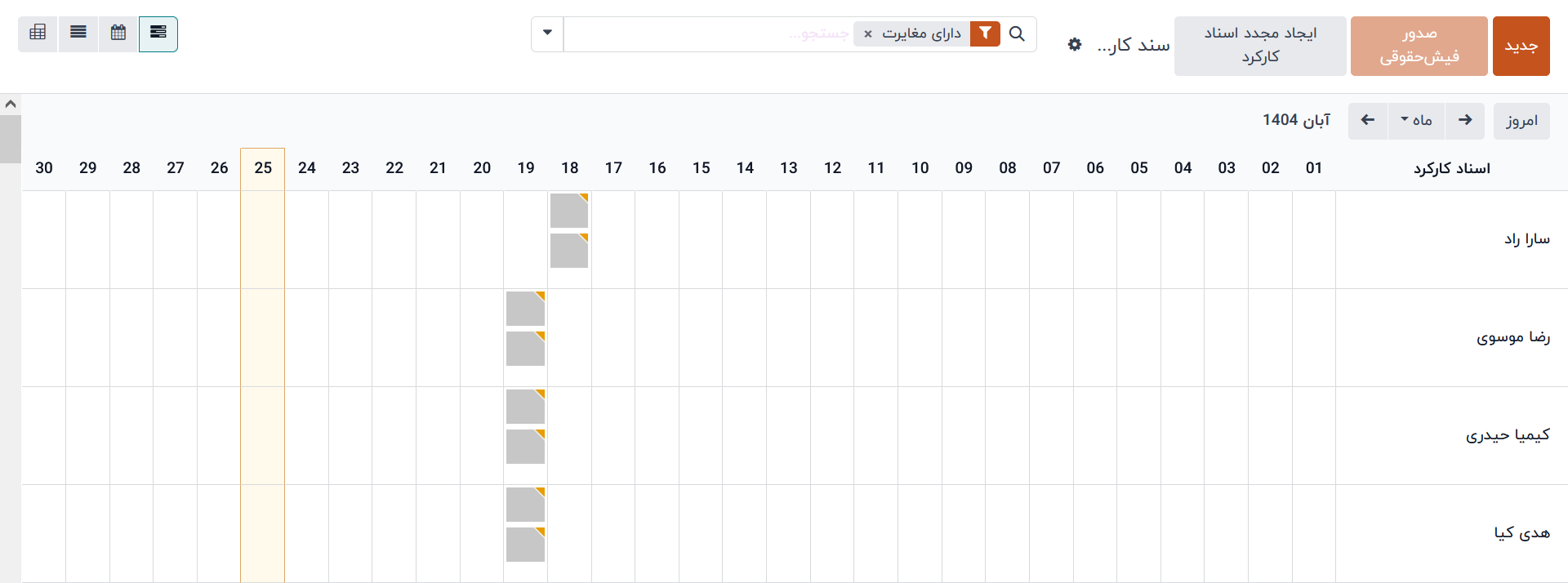Click ایجاد مجدد اسناد کارکرد button
The width and height of the screenshot is (1568, 583).
tap(1260, 46)
